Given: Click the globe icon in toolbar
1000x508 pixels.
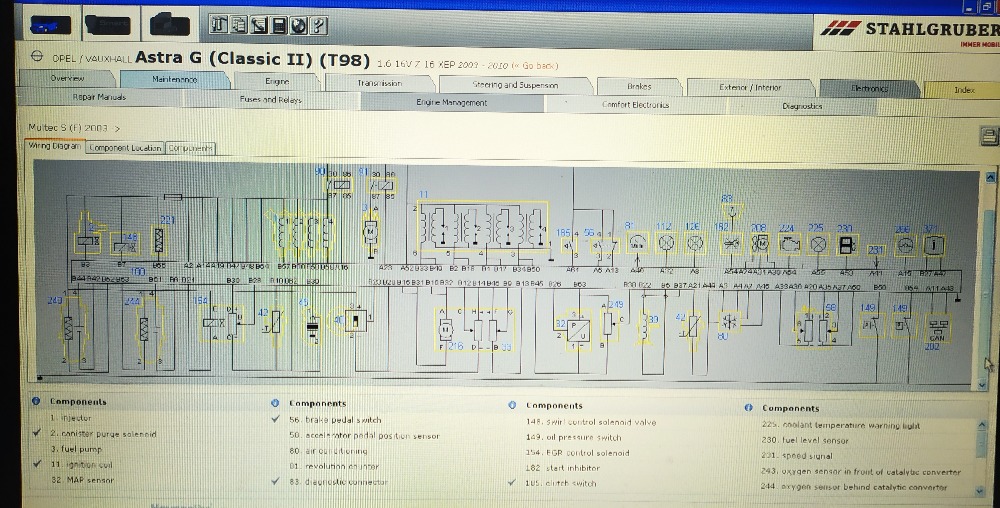Looking at the screenshot, I should coord(300,25).
